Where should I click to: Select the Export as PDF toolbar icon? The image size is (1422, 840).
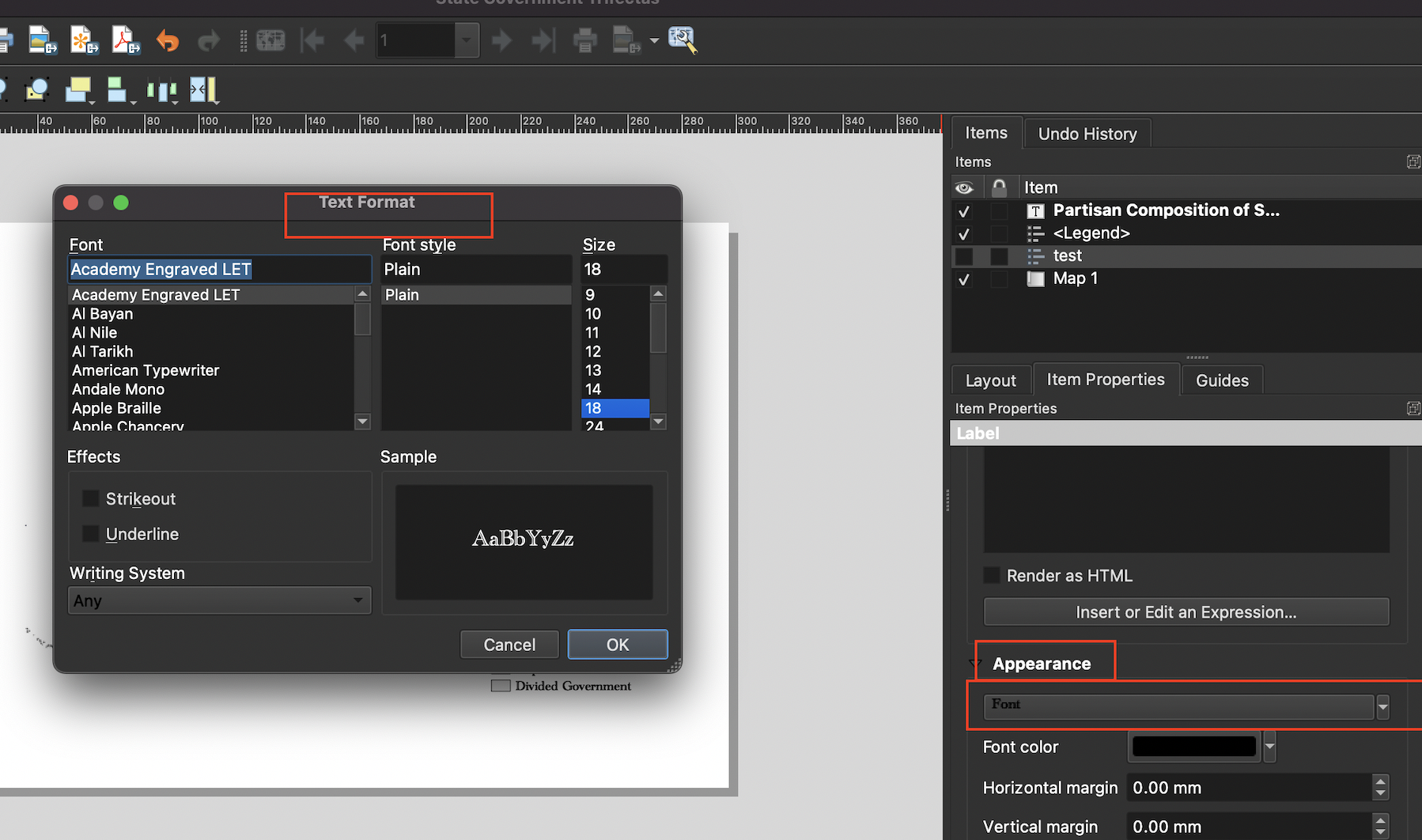tap(124, 40)
